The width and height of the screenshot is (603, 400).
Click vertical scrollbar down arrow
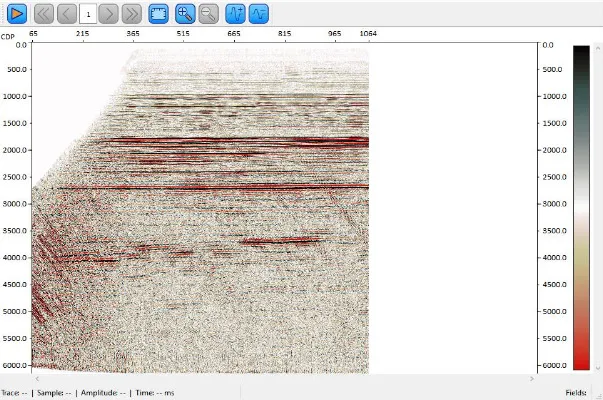tap(598, 368)
